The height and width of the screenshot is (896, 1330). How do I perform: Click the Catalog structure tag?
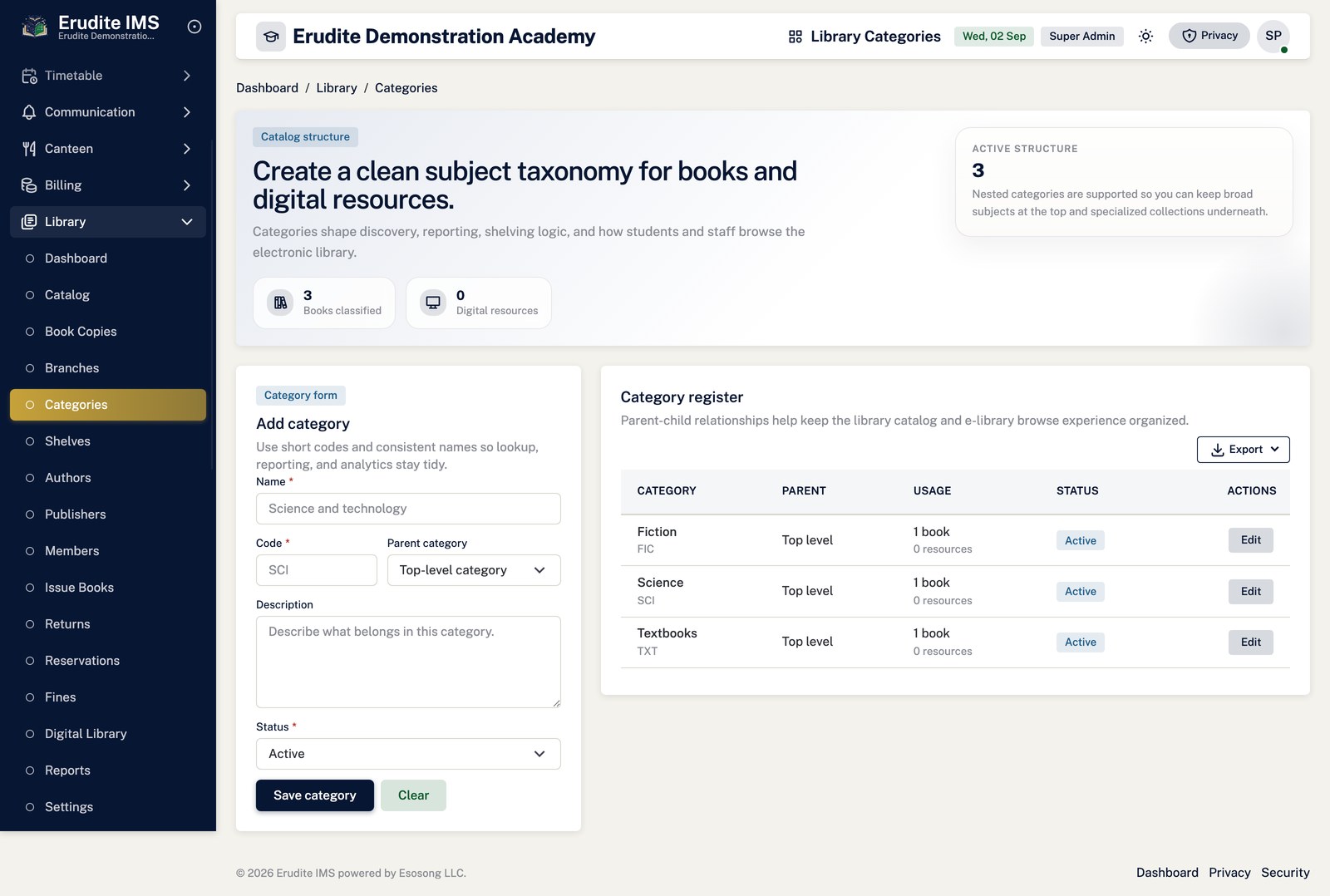click(x=305, y=137)
